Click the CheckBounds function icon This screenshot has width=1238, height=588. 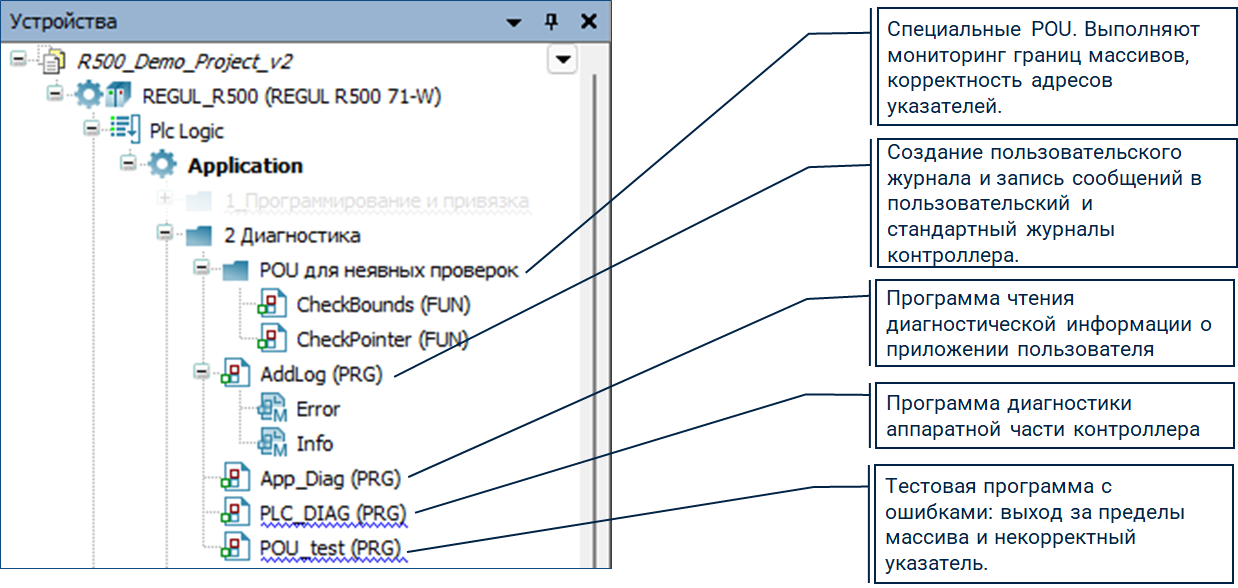[x=273, y=304]
